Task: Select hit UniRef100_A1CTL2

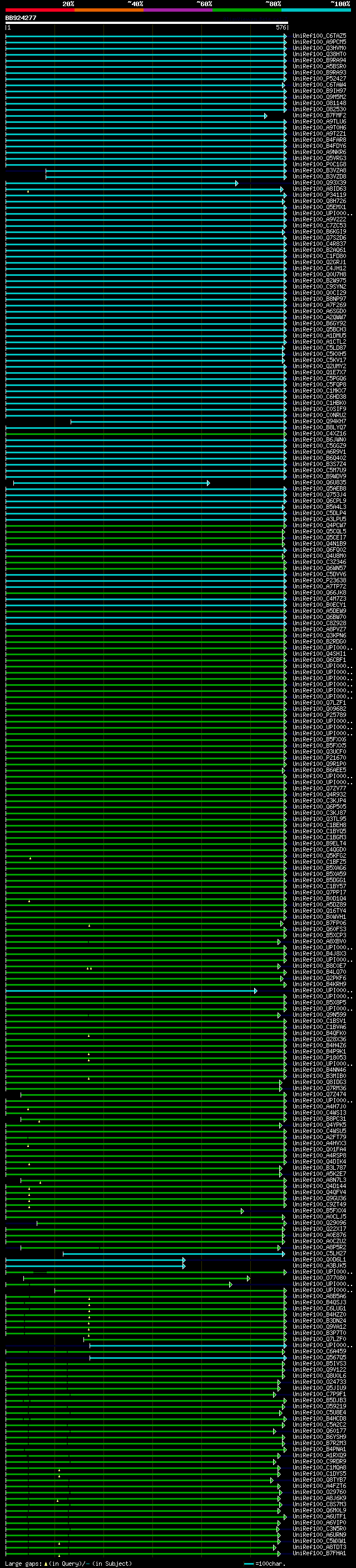Action: point(319,342)
